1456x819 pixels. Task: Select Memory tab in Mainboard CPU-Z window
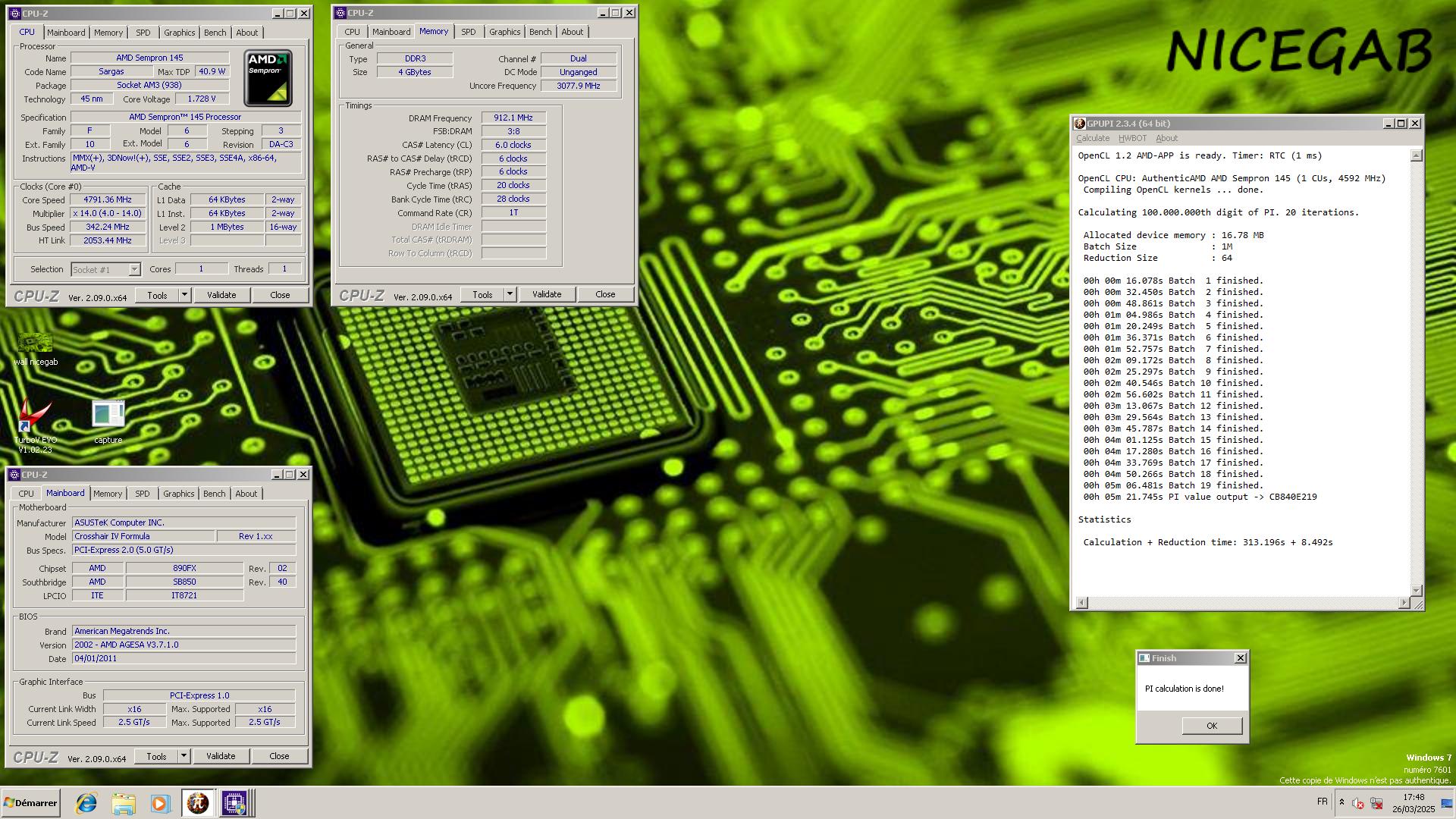click(x=108, y=494)
